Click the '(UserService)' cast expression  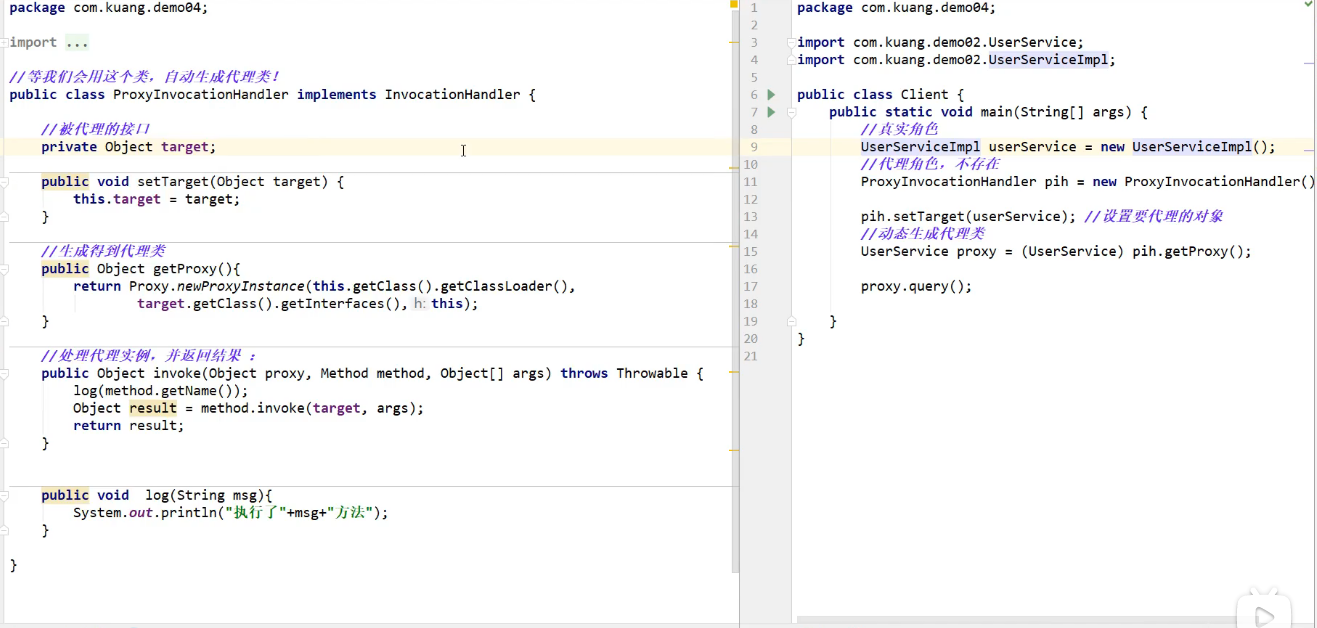tap(1073, 252)
